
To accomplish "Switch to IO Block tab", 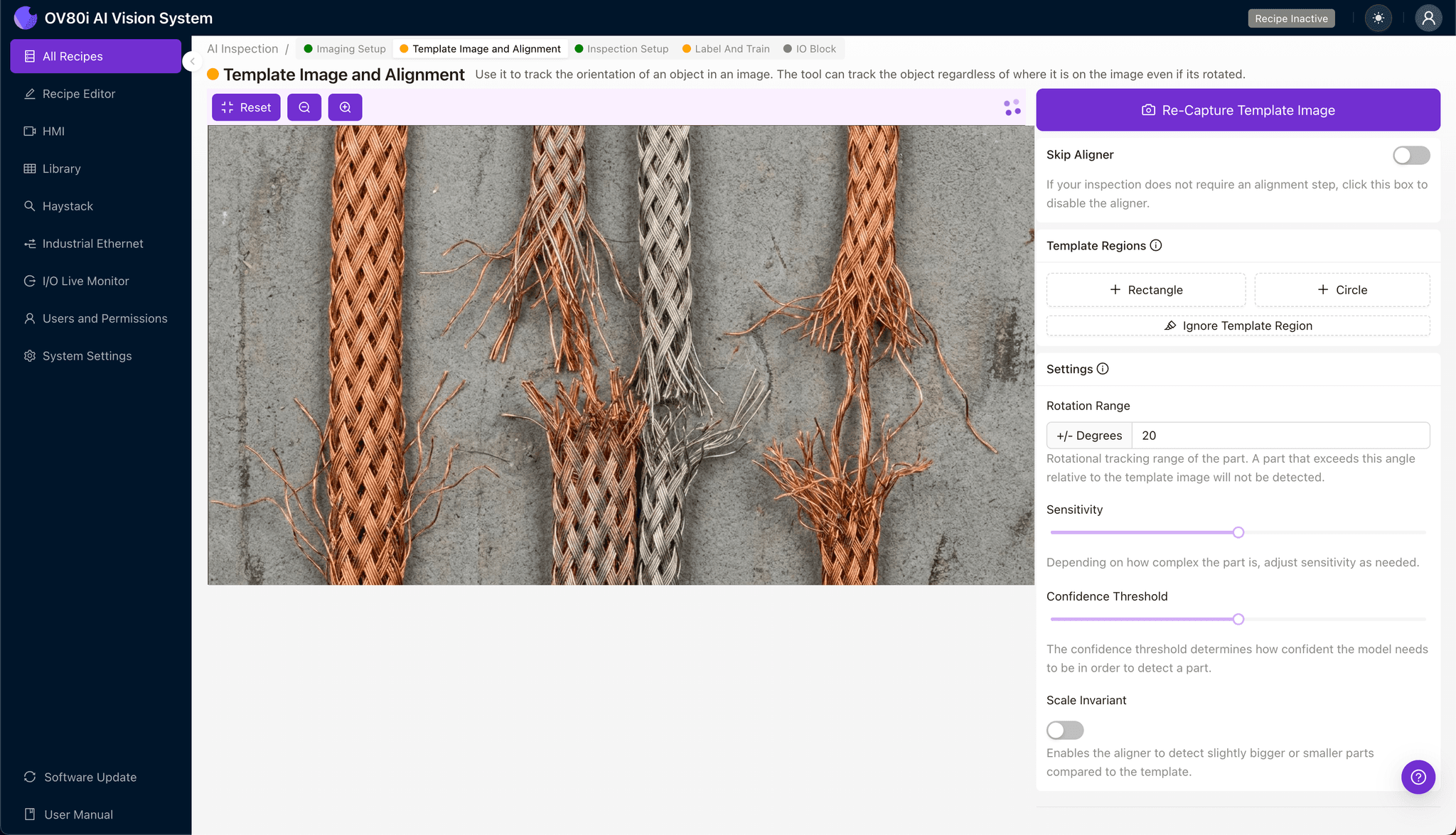I will [810, 49].
